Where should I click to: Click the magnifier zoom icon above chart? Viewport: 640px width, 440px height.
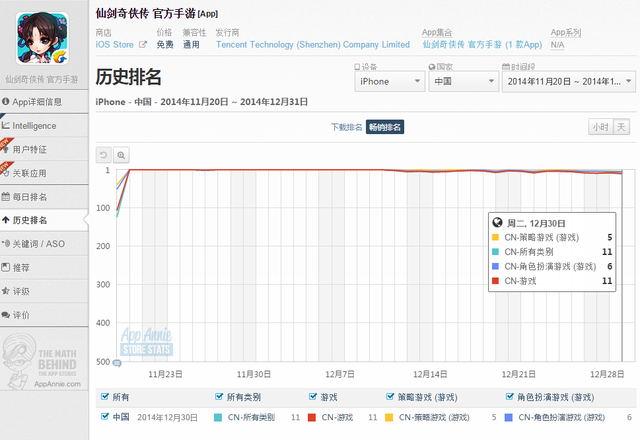[121, 155]
